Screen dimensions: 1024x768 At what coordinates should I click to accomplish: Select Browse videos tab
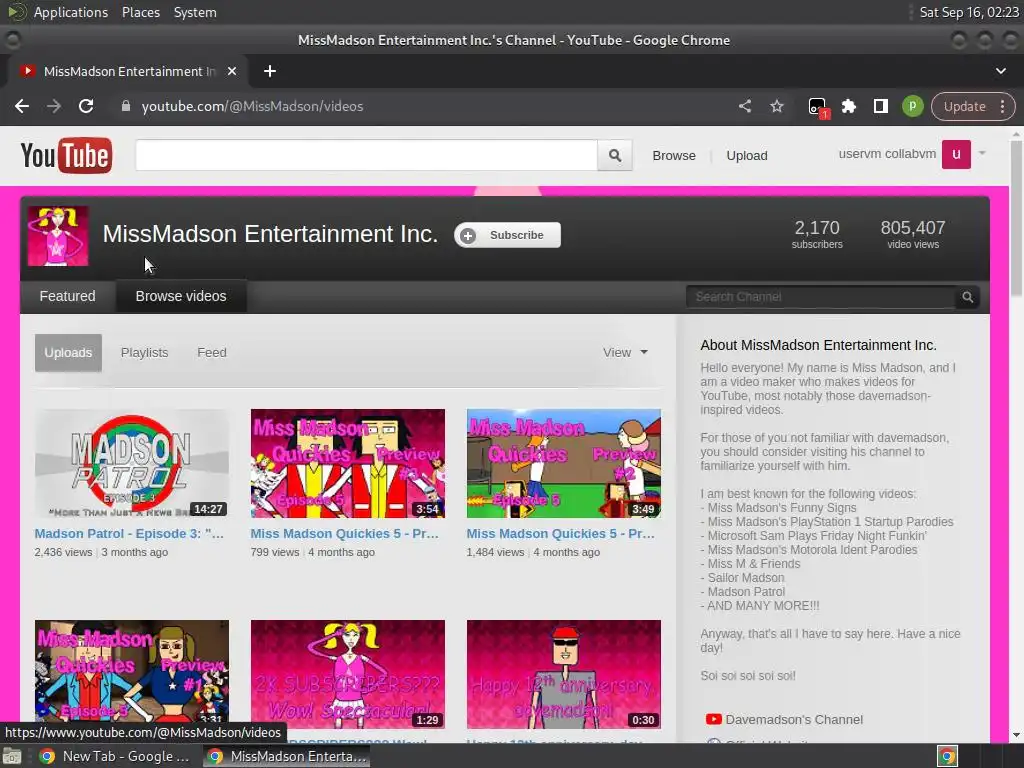[181, 296]
